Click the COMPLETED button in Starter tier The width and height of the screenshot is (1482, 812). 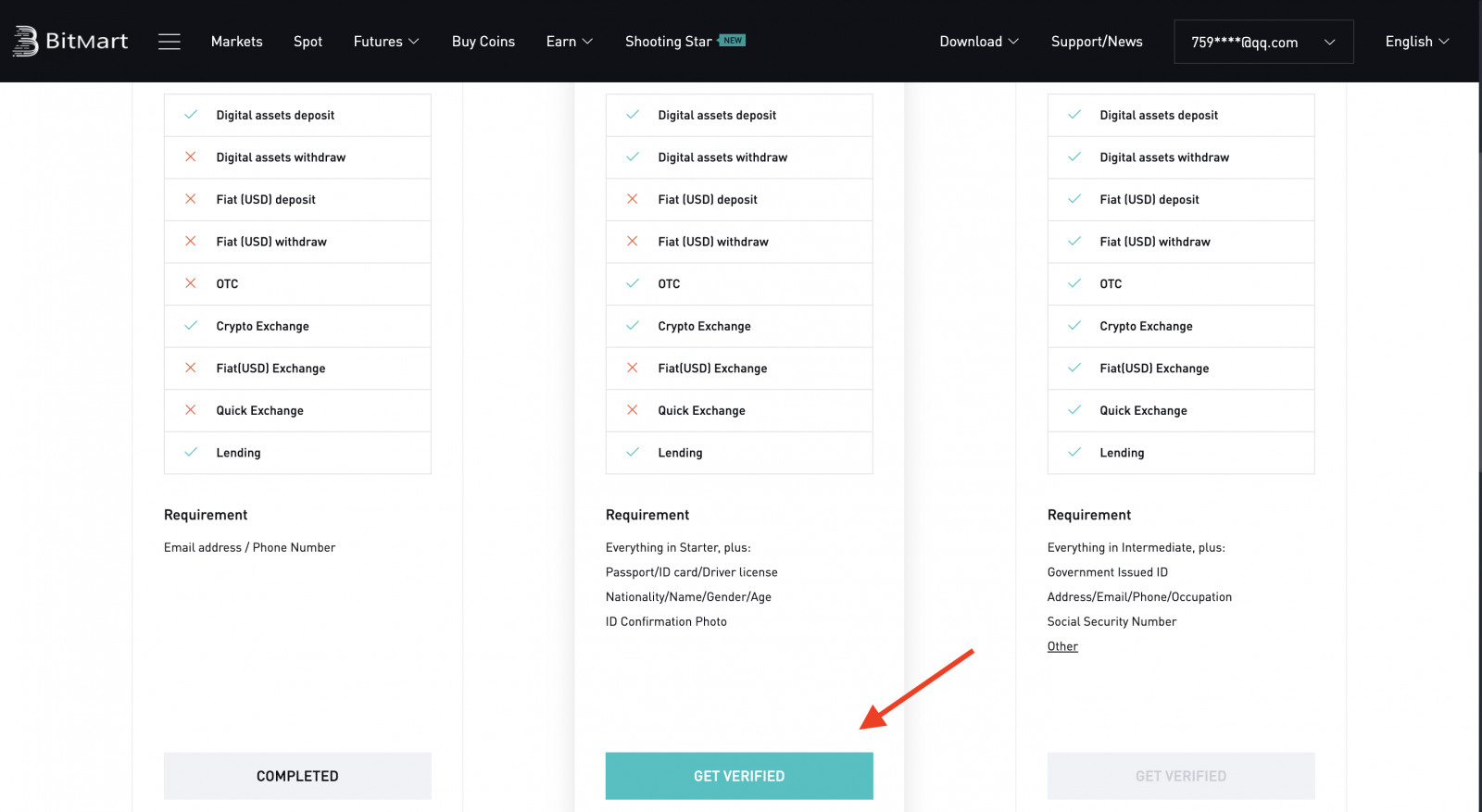point(297,776)
